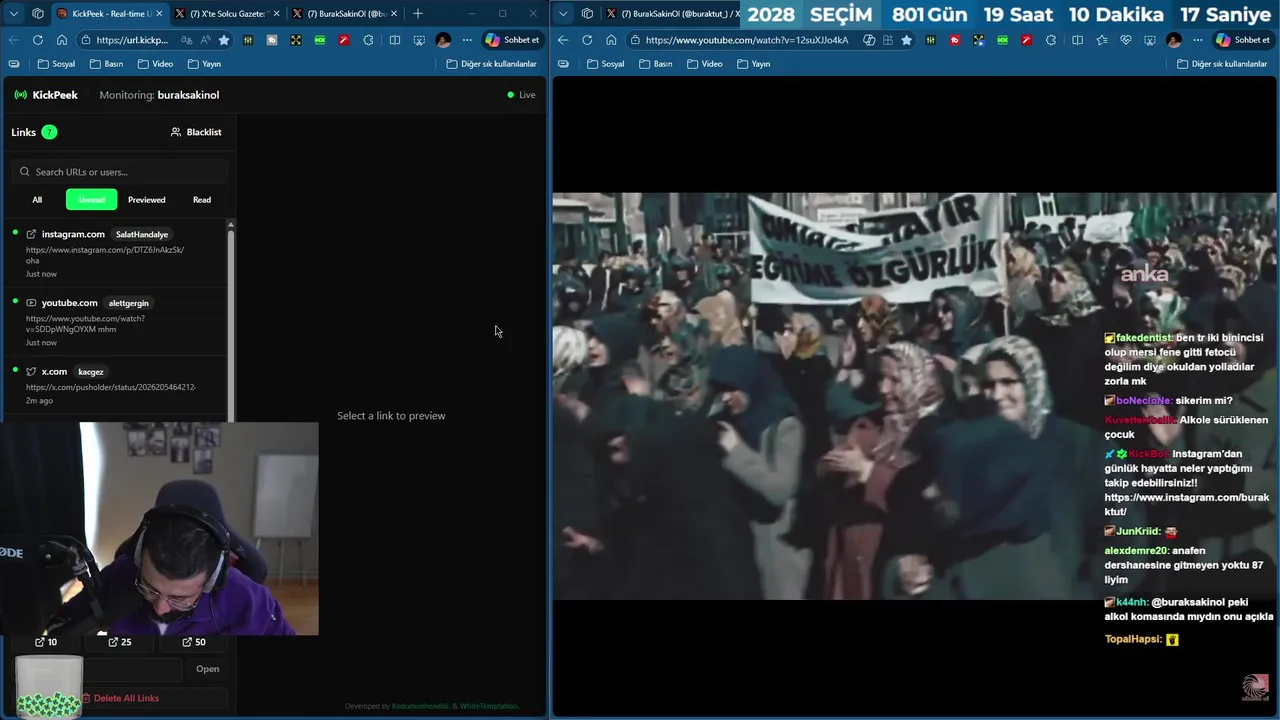This screenshot has height=720, width=1280.
Task: Click the YouTube icon on youtube.com entry
Action: [x=31, y=303]
